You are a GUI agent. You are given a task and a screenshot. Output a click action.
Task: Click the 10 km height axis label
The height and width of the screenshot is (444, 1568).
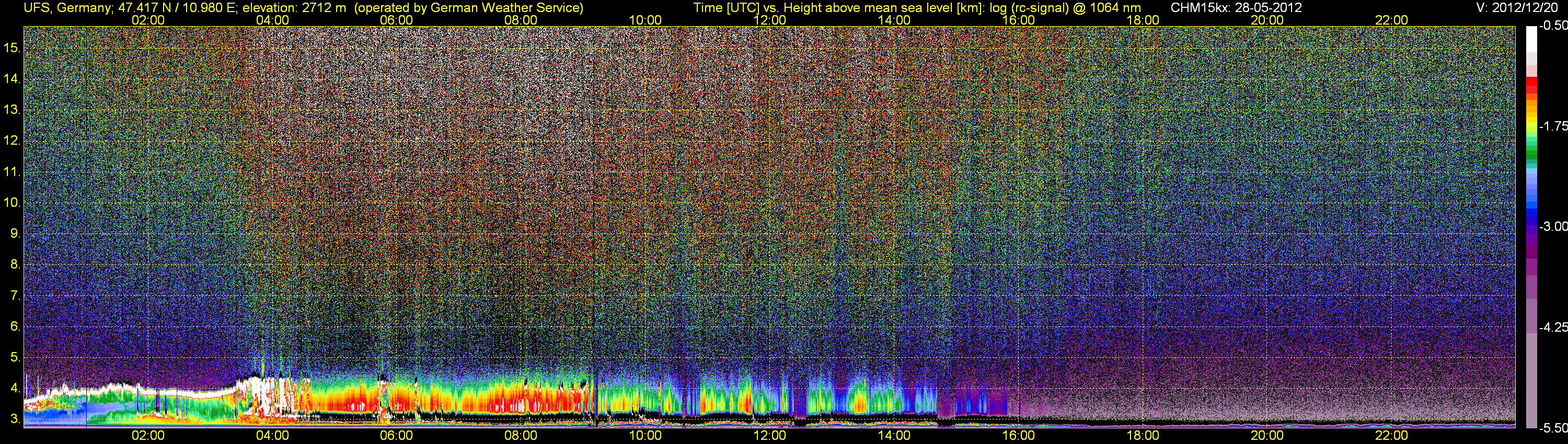[11, 203]
